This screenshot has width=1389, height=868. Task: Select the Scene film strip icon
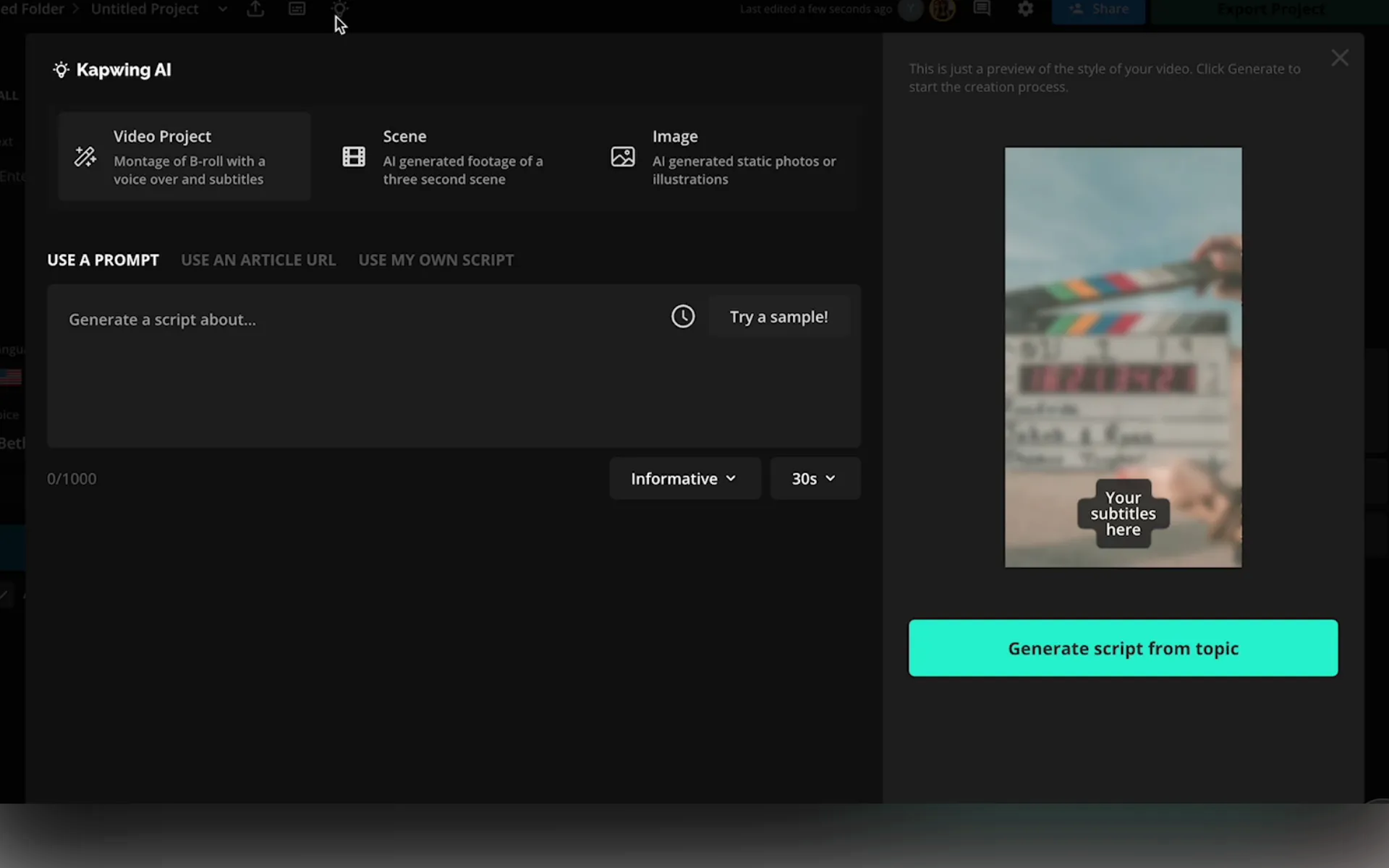(x=354, y=156)
